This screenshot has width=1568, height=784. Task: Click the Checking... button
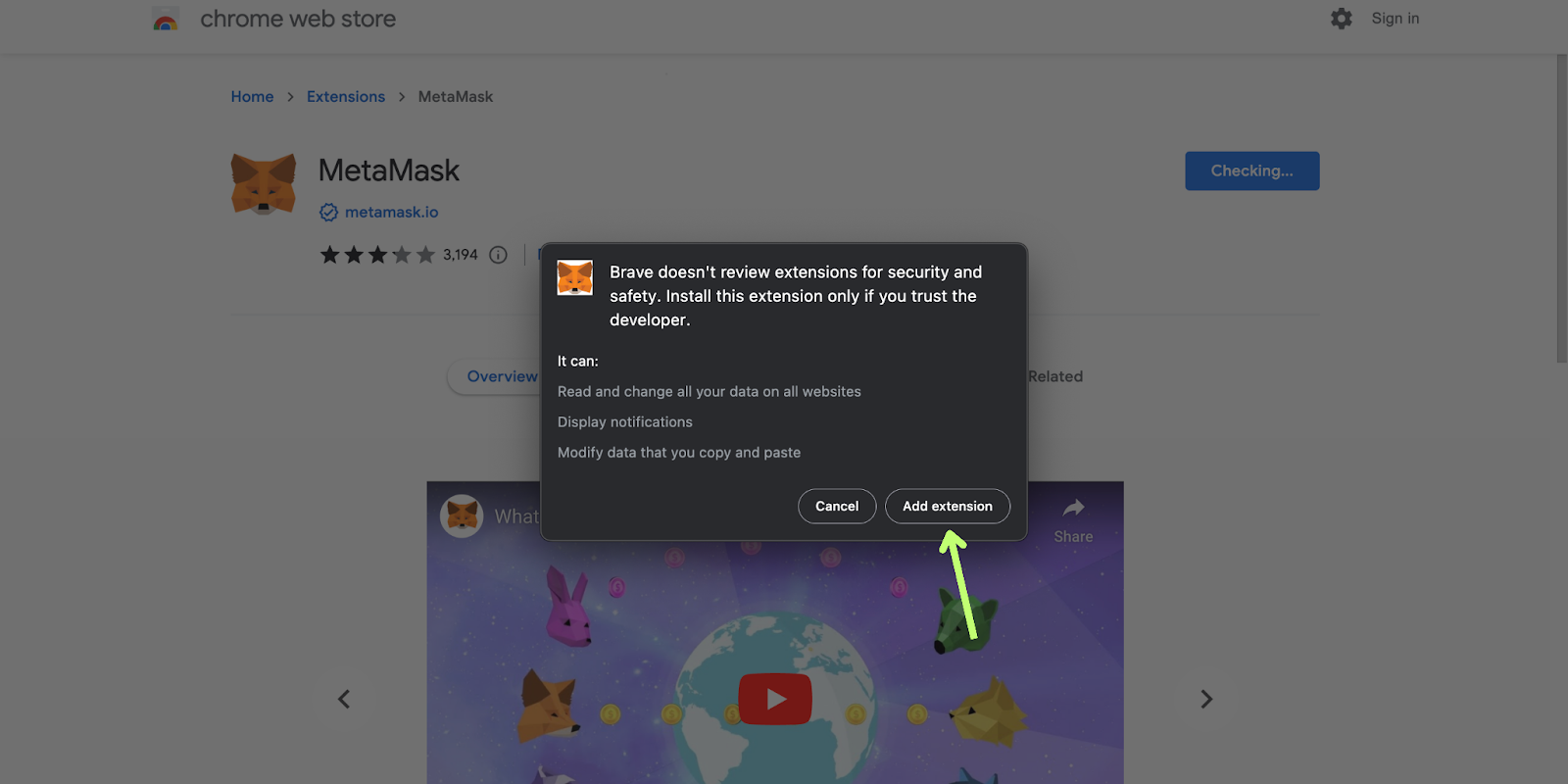pyautogui.click(x=1251, y=171)
